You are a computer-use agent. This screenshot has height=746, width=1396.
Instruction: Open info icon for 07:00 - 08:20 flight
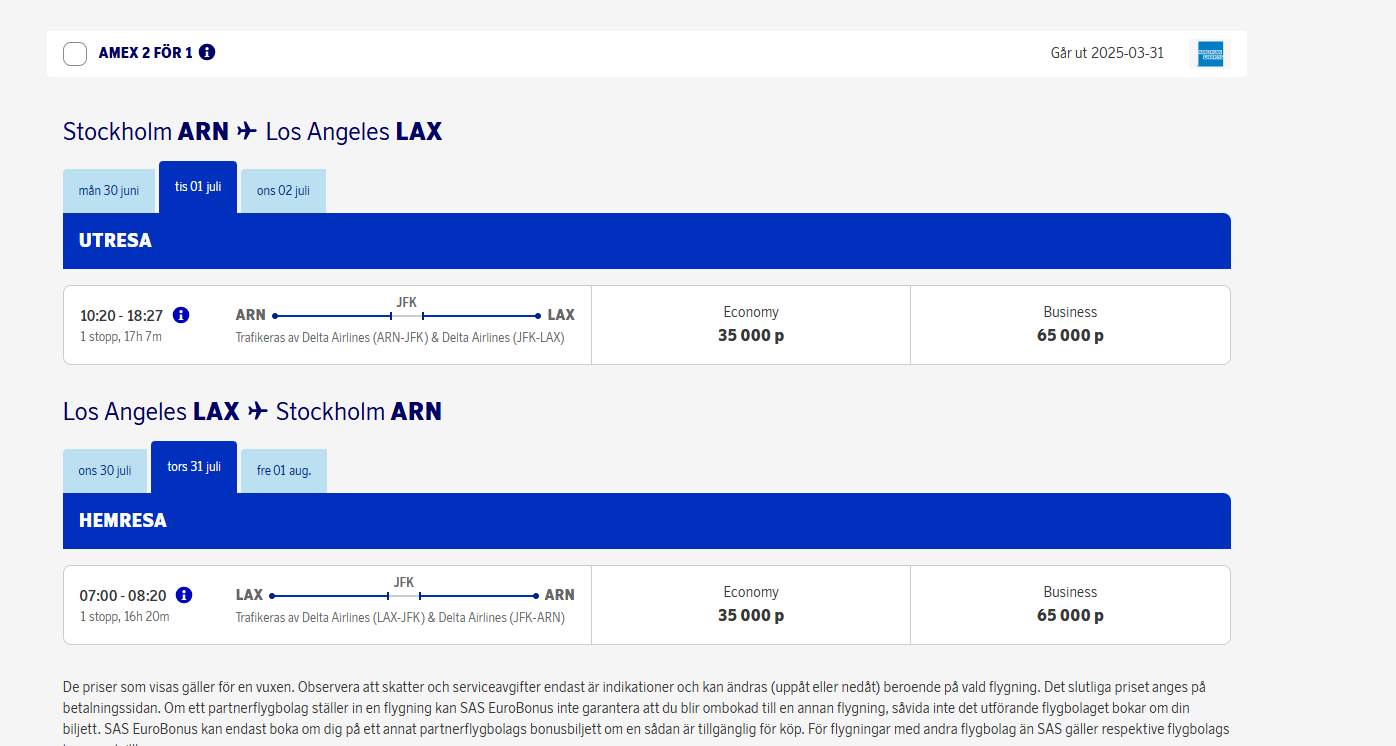click(184, 595)
